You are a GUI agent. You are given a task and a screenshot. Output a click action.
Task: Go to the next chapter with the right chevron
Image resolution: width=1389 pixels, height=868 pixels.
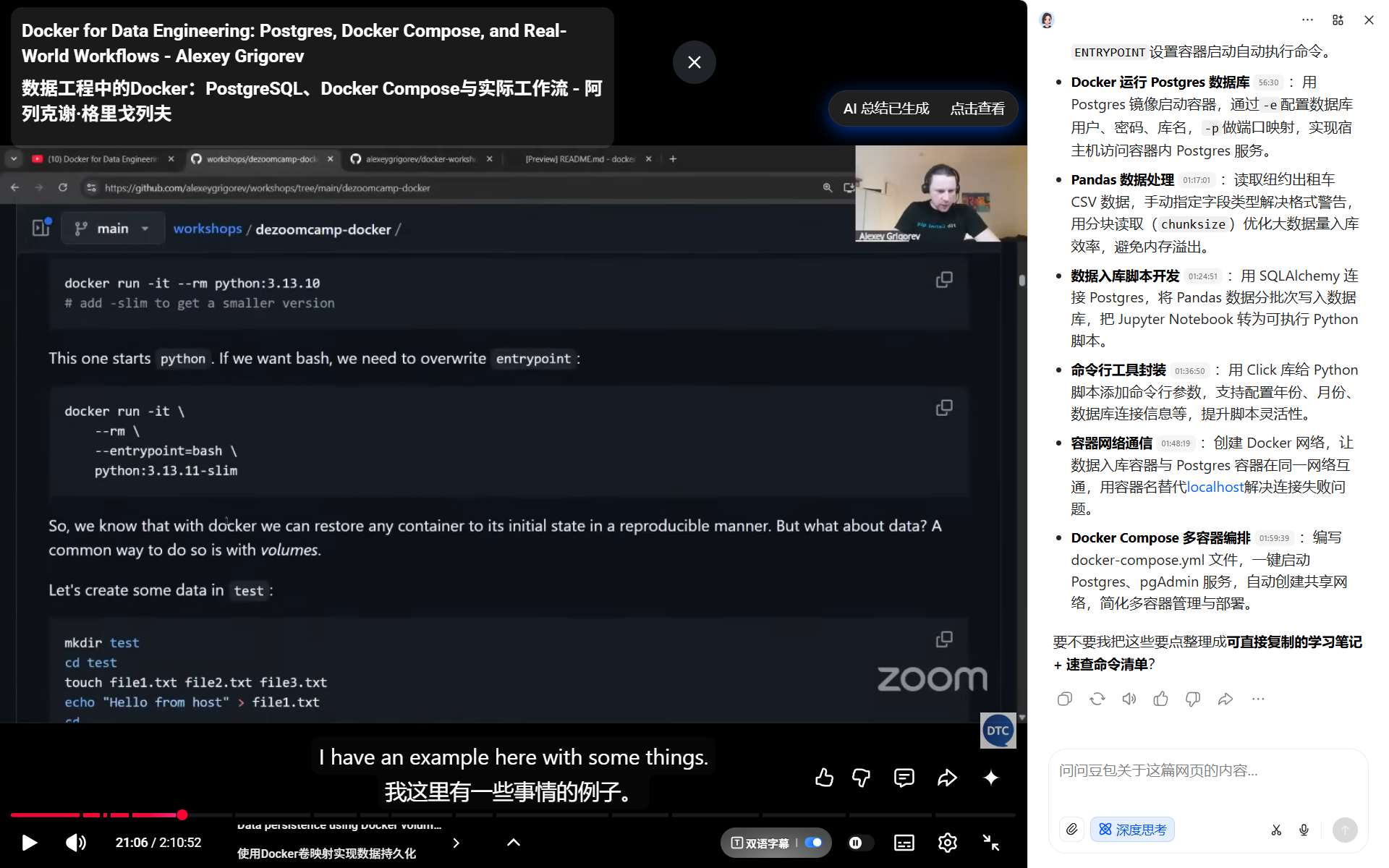click(456, 843)
